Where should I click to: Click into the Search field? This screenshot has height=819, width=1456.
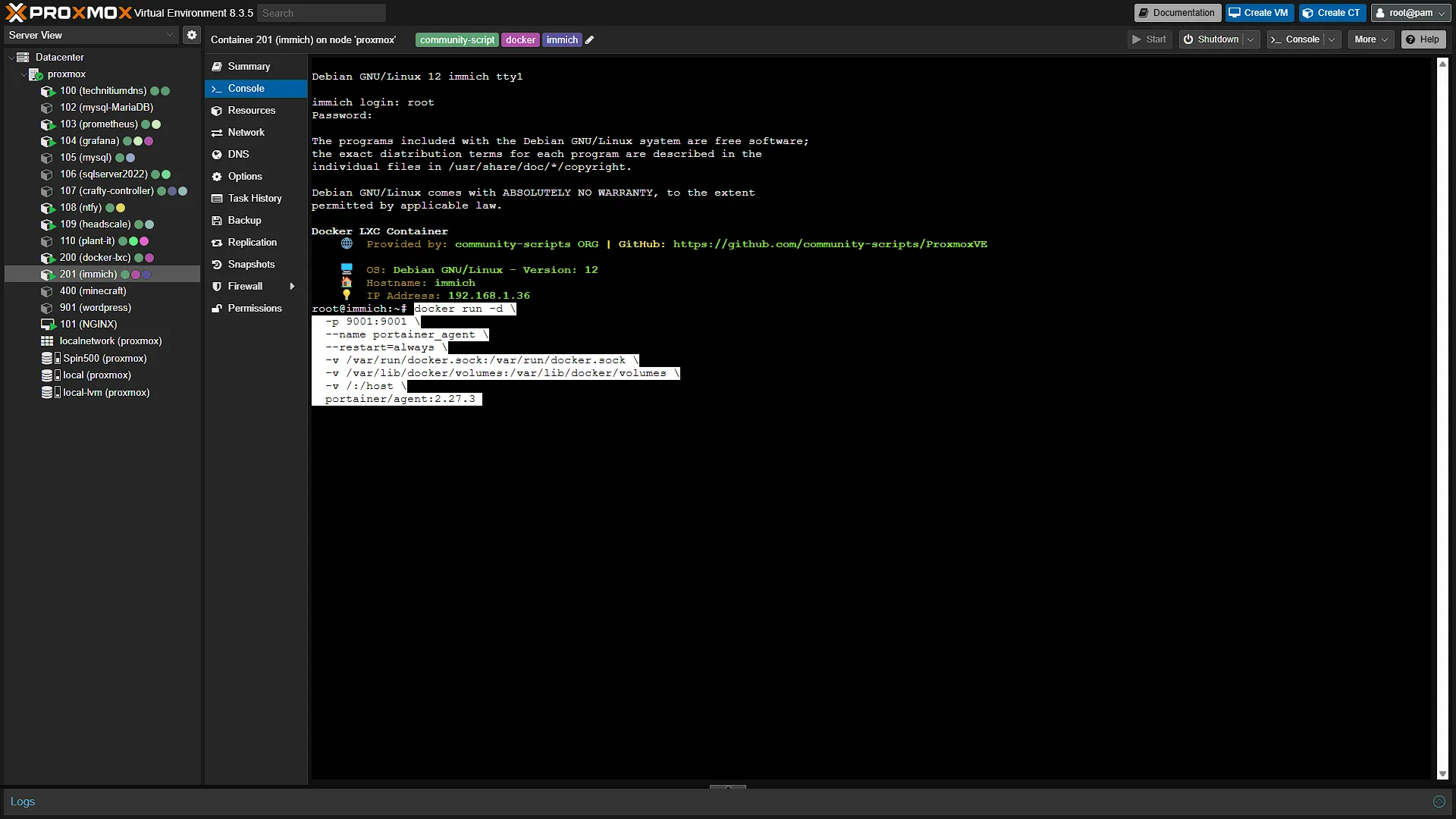[322, 13]
